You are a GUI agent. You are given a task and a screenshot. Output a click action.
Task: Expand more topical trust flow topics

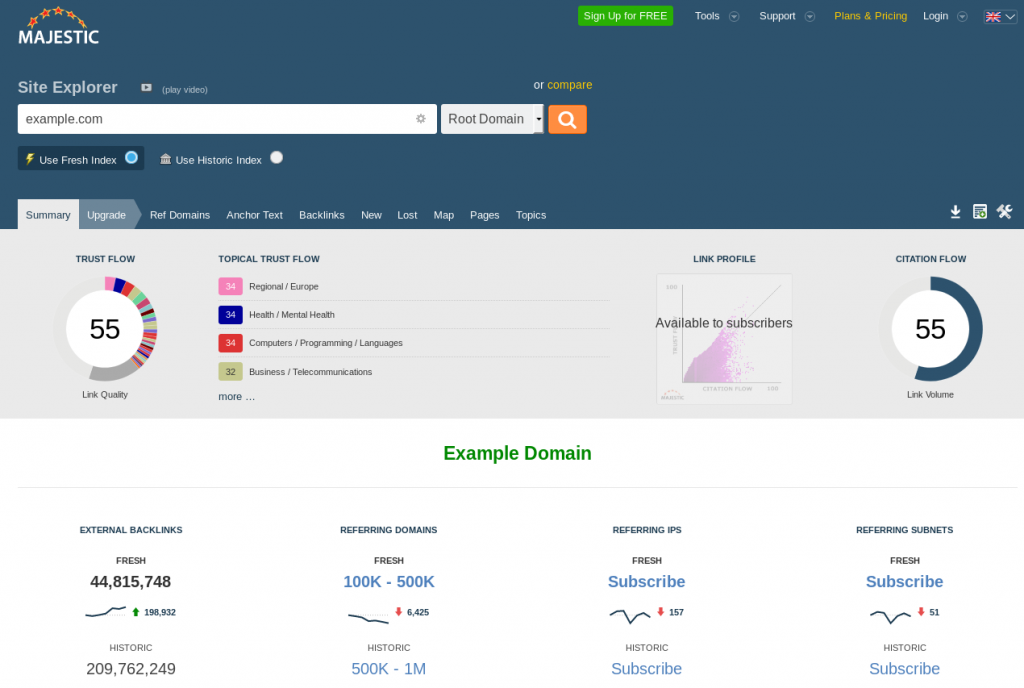point(236,396)
